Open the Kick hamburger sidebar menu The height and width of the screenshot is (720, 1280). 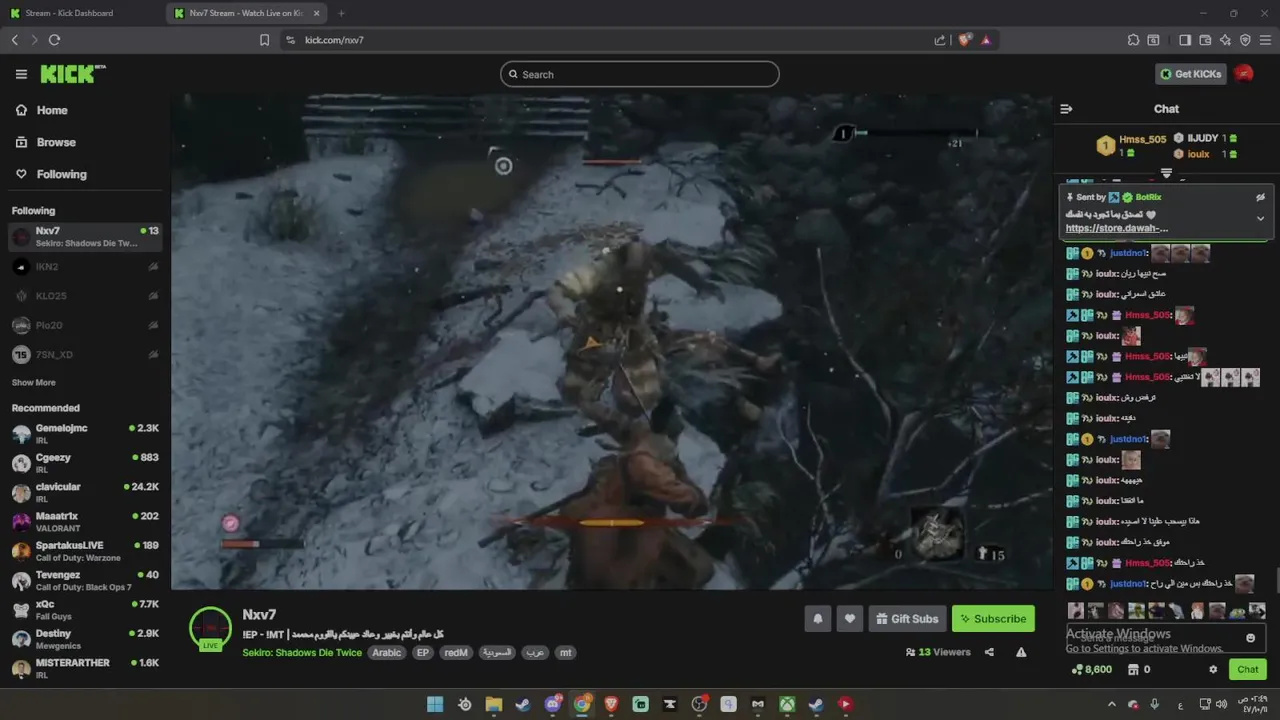point(21,74)
